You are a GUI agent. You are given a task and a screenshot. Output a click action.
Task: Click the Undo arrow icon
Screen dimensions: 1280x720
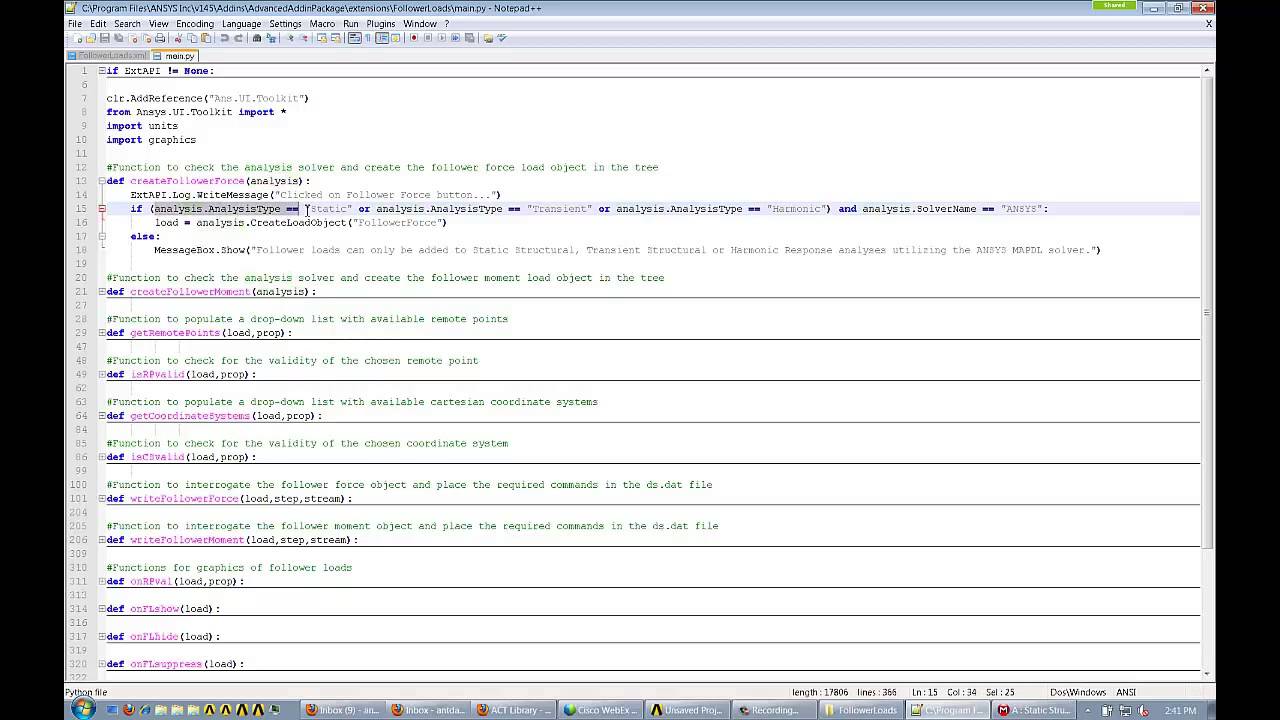pos(224,38)
